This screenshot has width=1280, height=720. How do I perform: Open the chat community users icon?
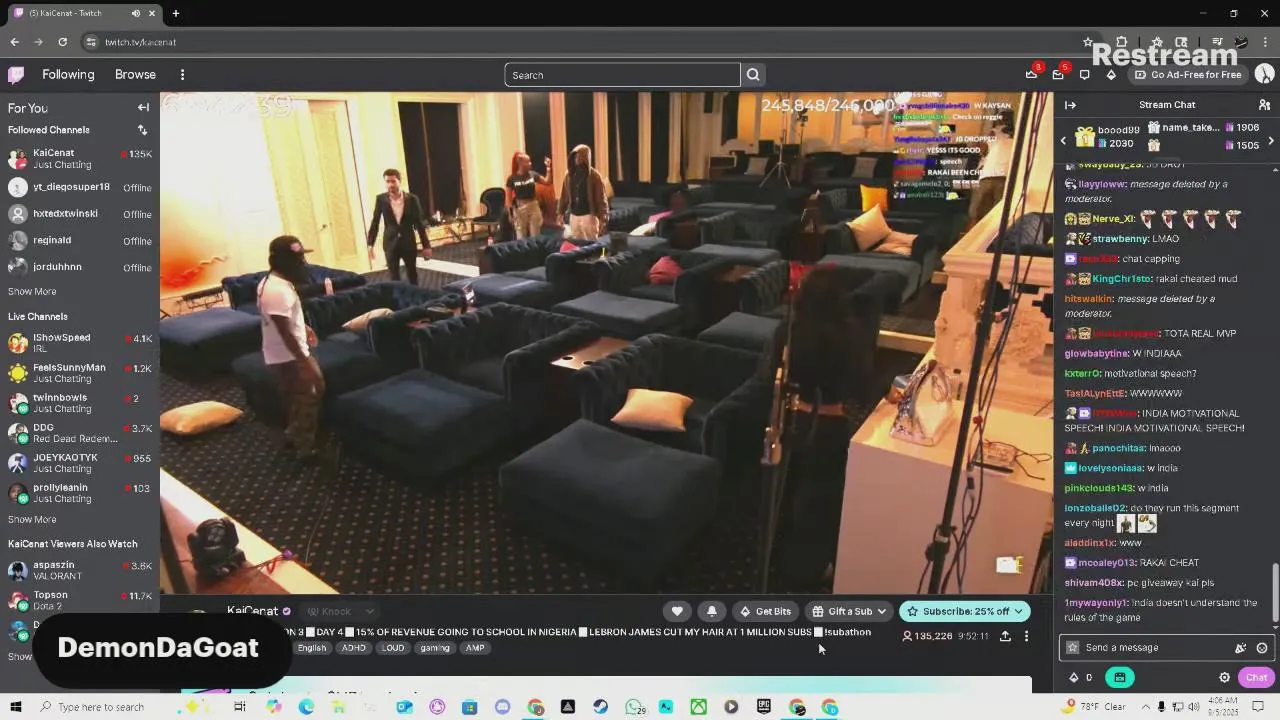1264,105
